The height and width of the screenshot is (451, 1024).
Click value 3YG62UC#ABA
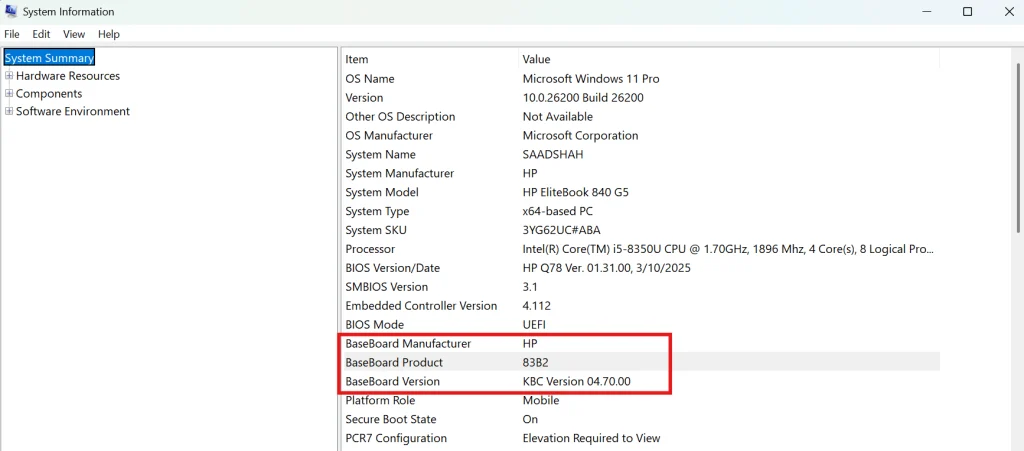562,230
